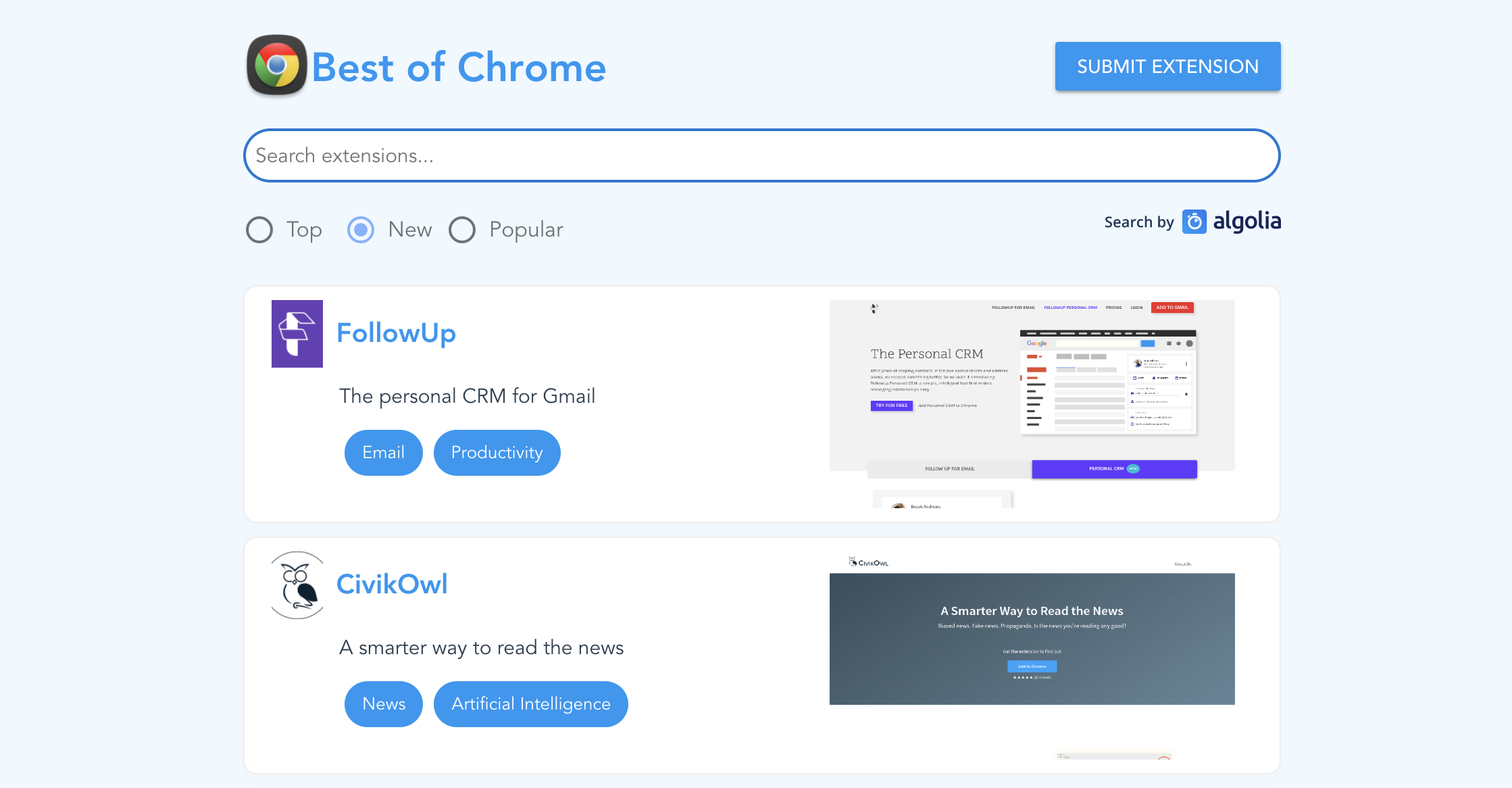Click the Algolia search icon
The image size is (1512, 788).
pos(1193,222)
